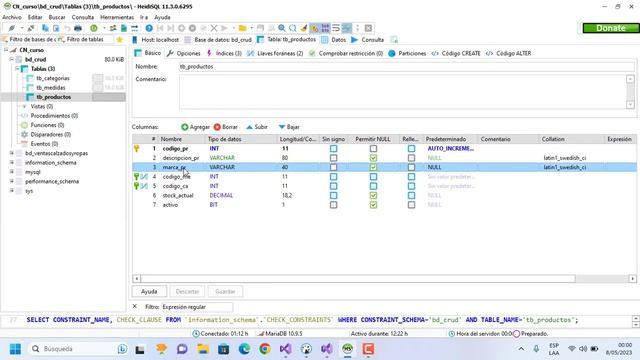Switch to the Llaves foráneas (2) tab
Viewport: 640px width, 360px height.
pyautogui.click(x=275, y=53)
